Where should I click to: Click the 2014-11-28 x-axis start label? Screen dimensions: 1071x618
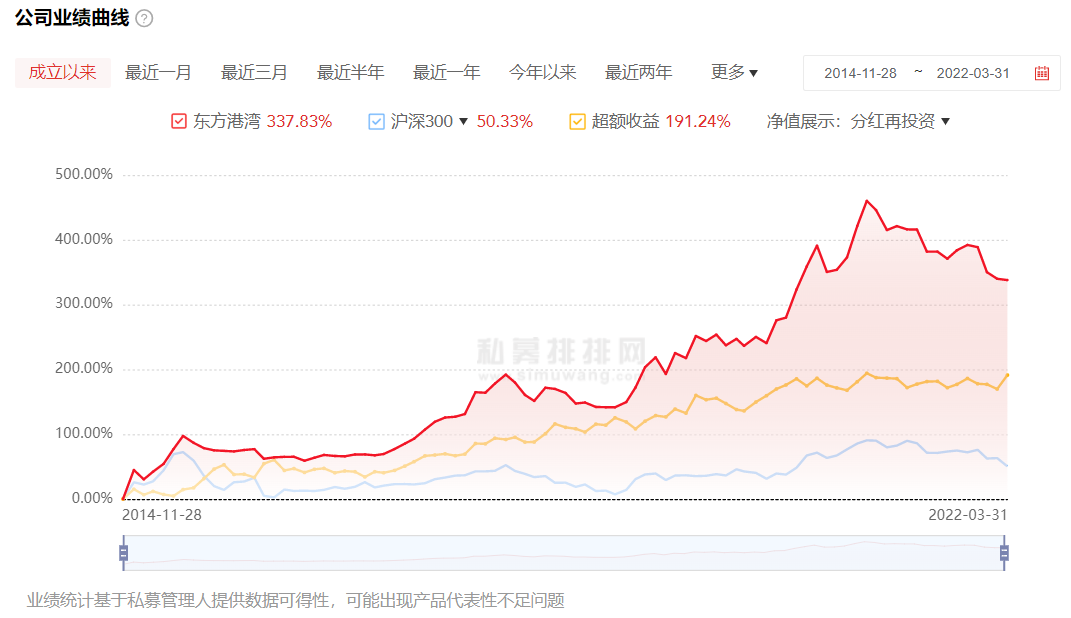click(162, 515)
